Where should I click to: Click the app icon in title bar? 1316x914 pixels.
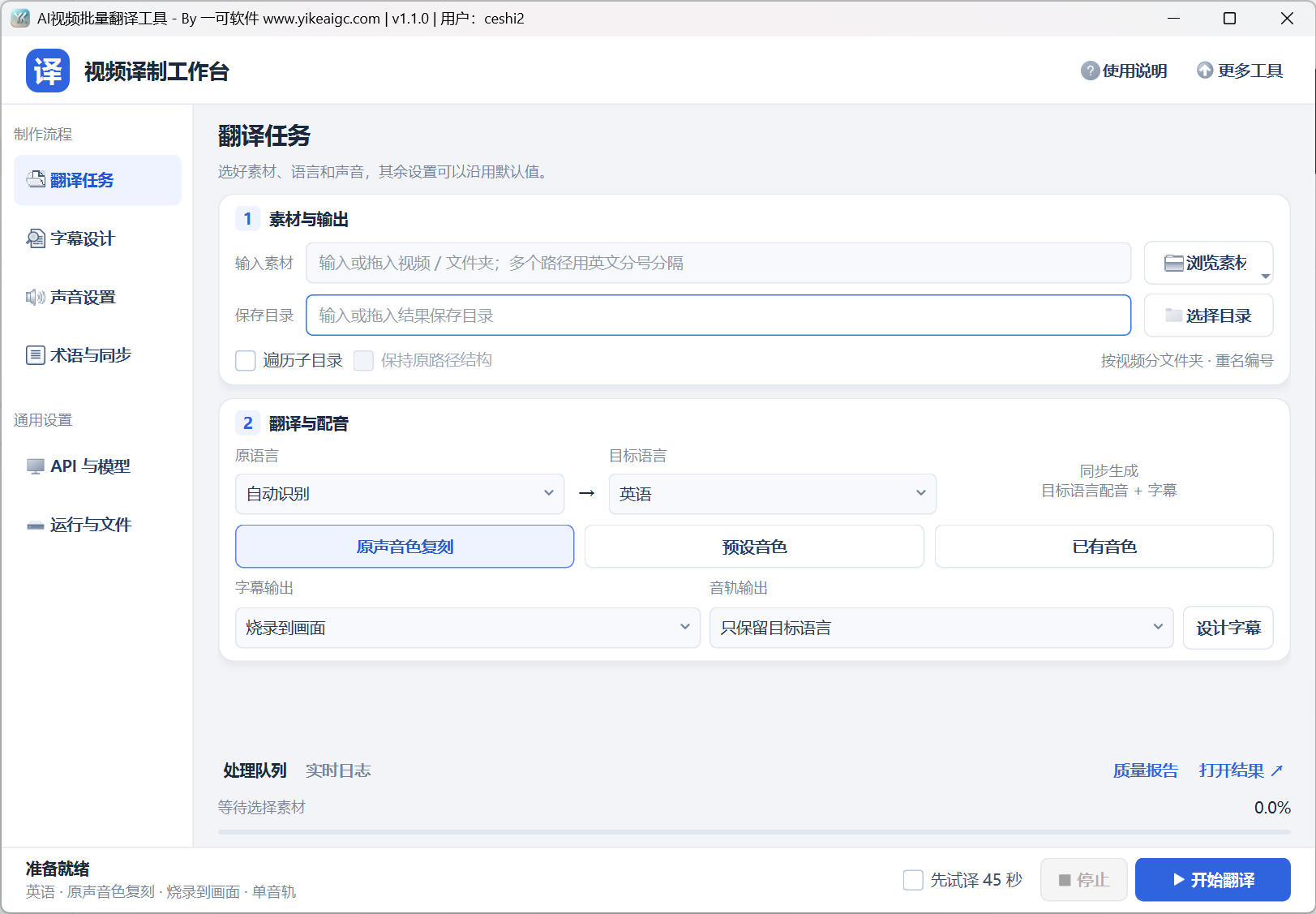[x=20, y=18]
